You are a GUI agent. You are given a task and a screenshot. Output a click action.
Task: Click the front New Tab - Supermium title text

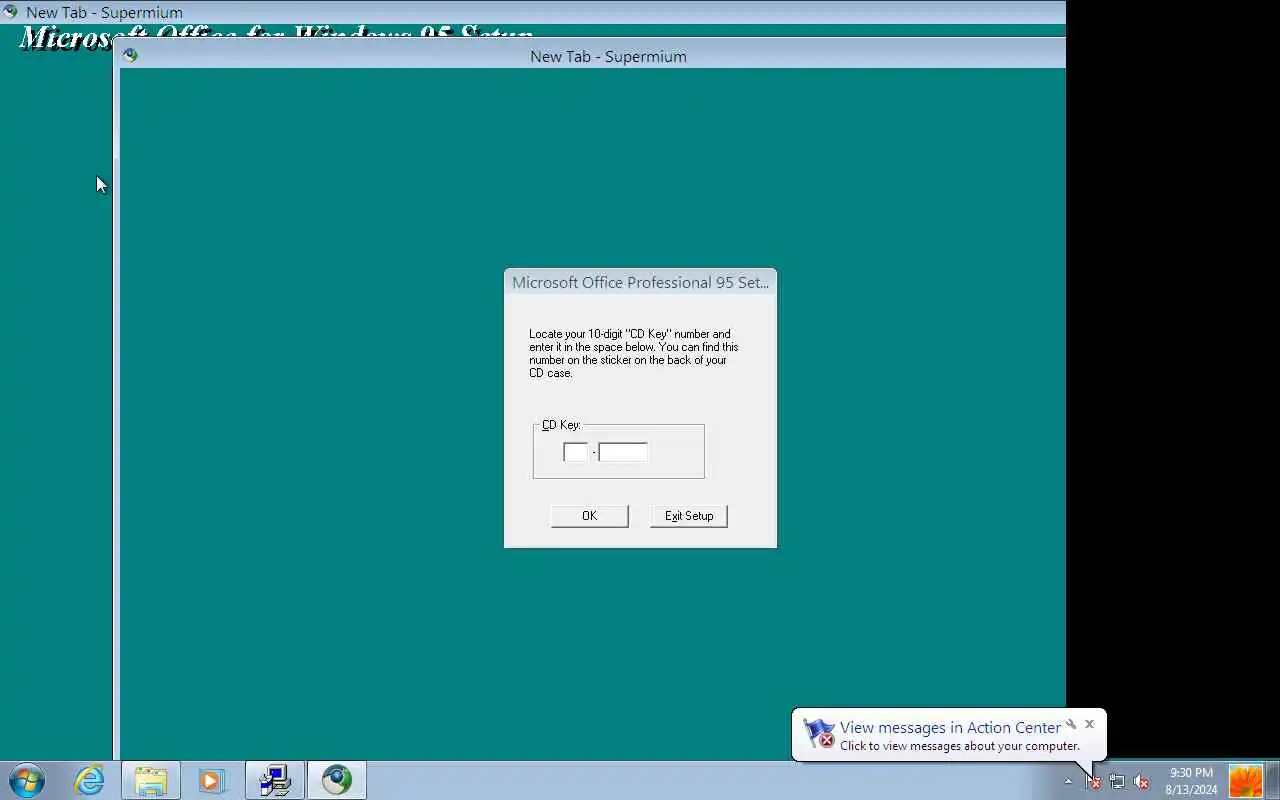pyautogui.click(x=608, y=56)
